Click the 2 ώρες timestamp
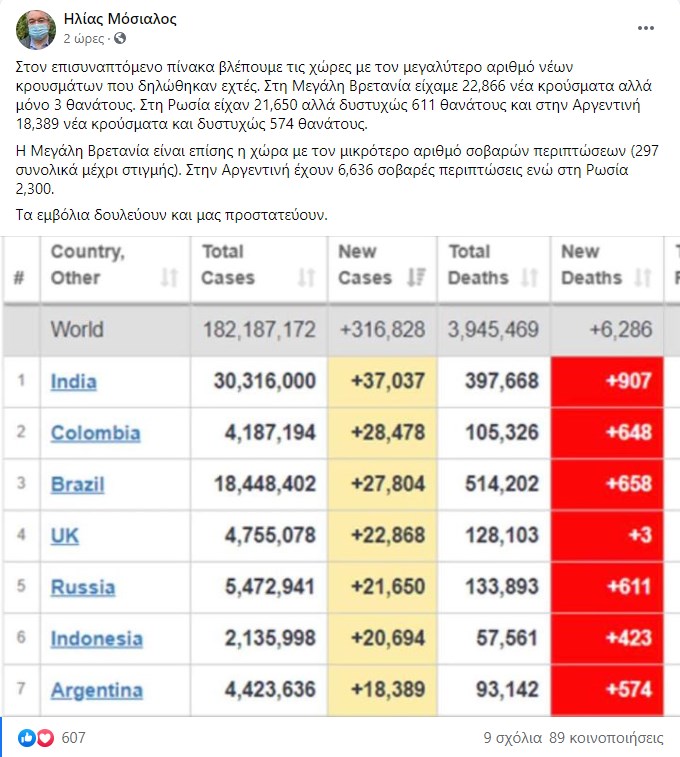 (x=83, y=39)
